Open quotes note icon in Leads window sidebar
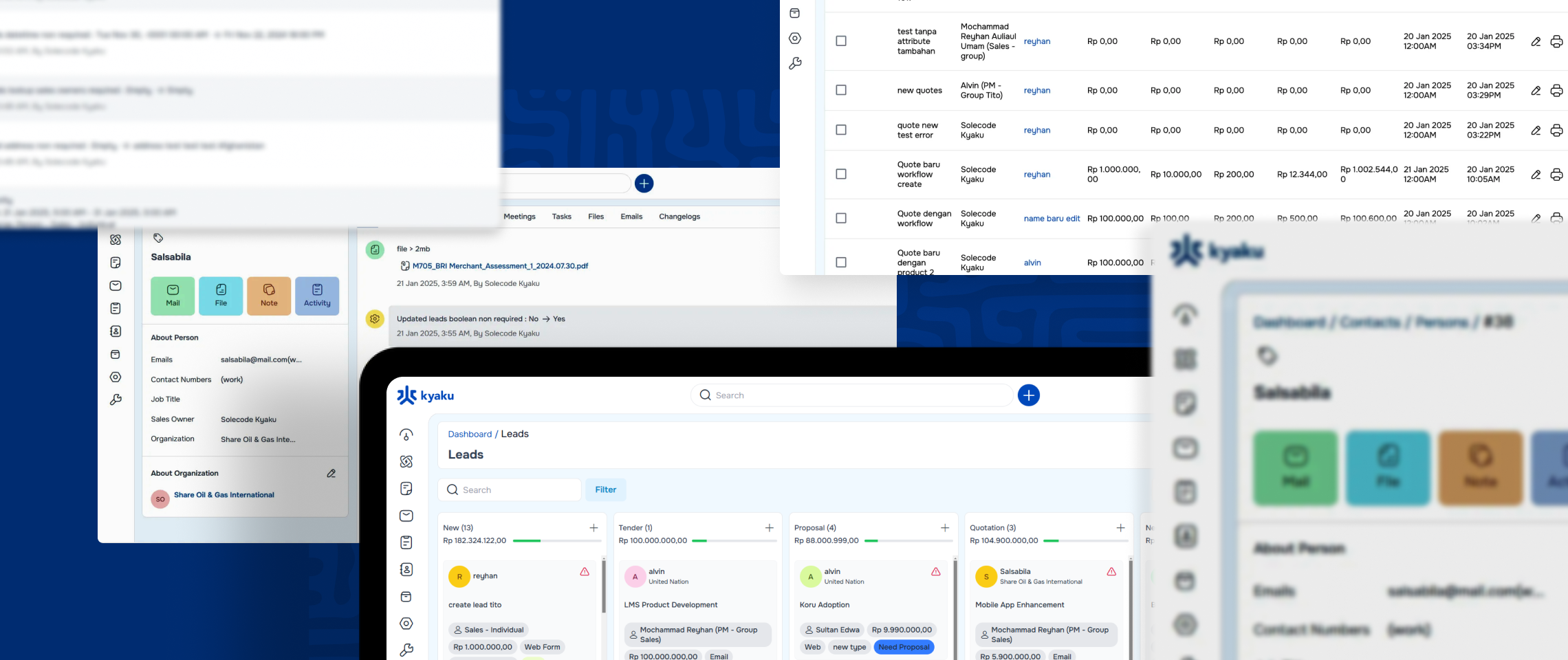 406,488
